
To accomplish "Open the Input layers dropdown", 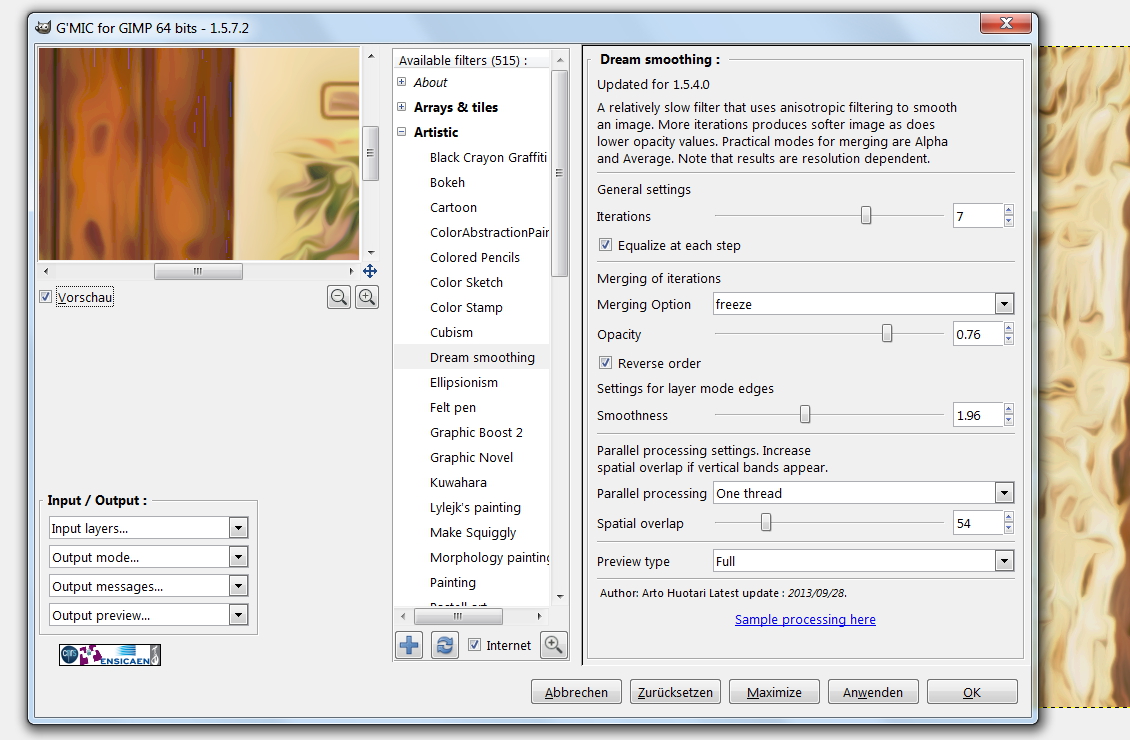I will [148, 528].
